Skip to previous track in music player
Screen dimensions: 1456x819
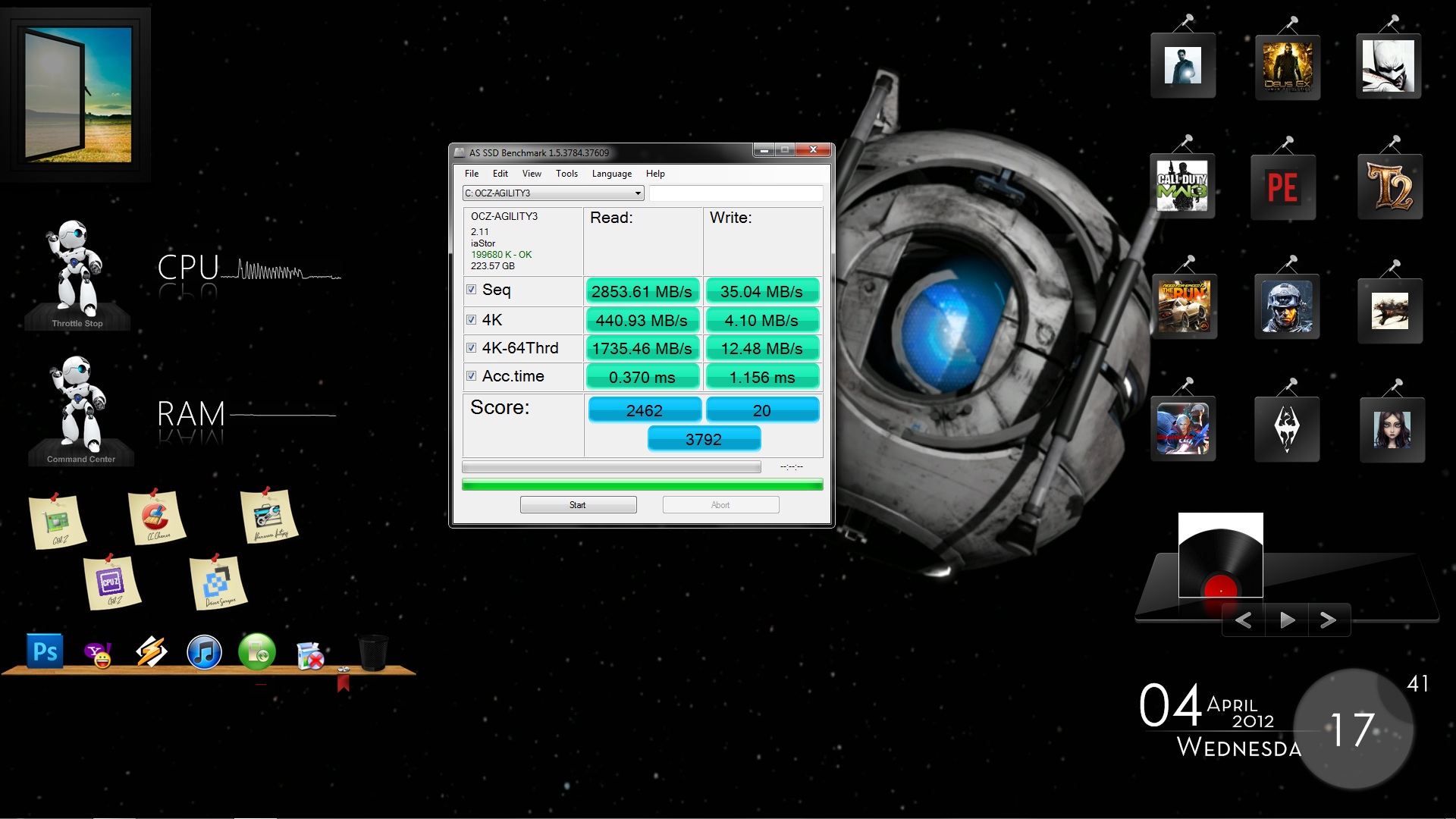click(x=1243, y=620)
